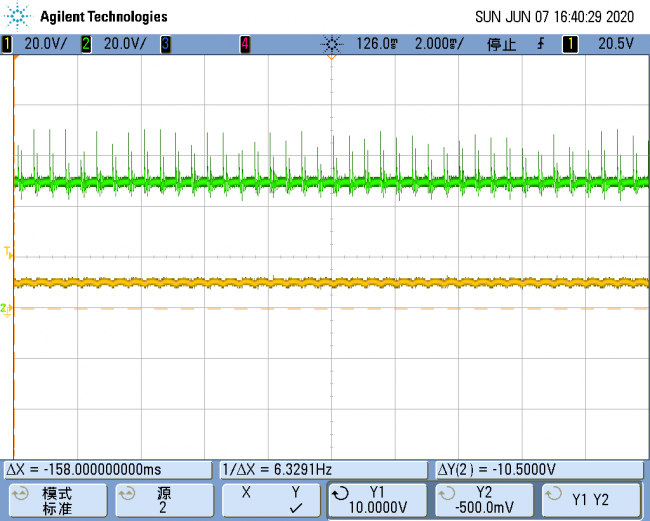
Task: Click the Agilent Technologies starburst logo
Action: pyautogui.click(x=17, y=16)
